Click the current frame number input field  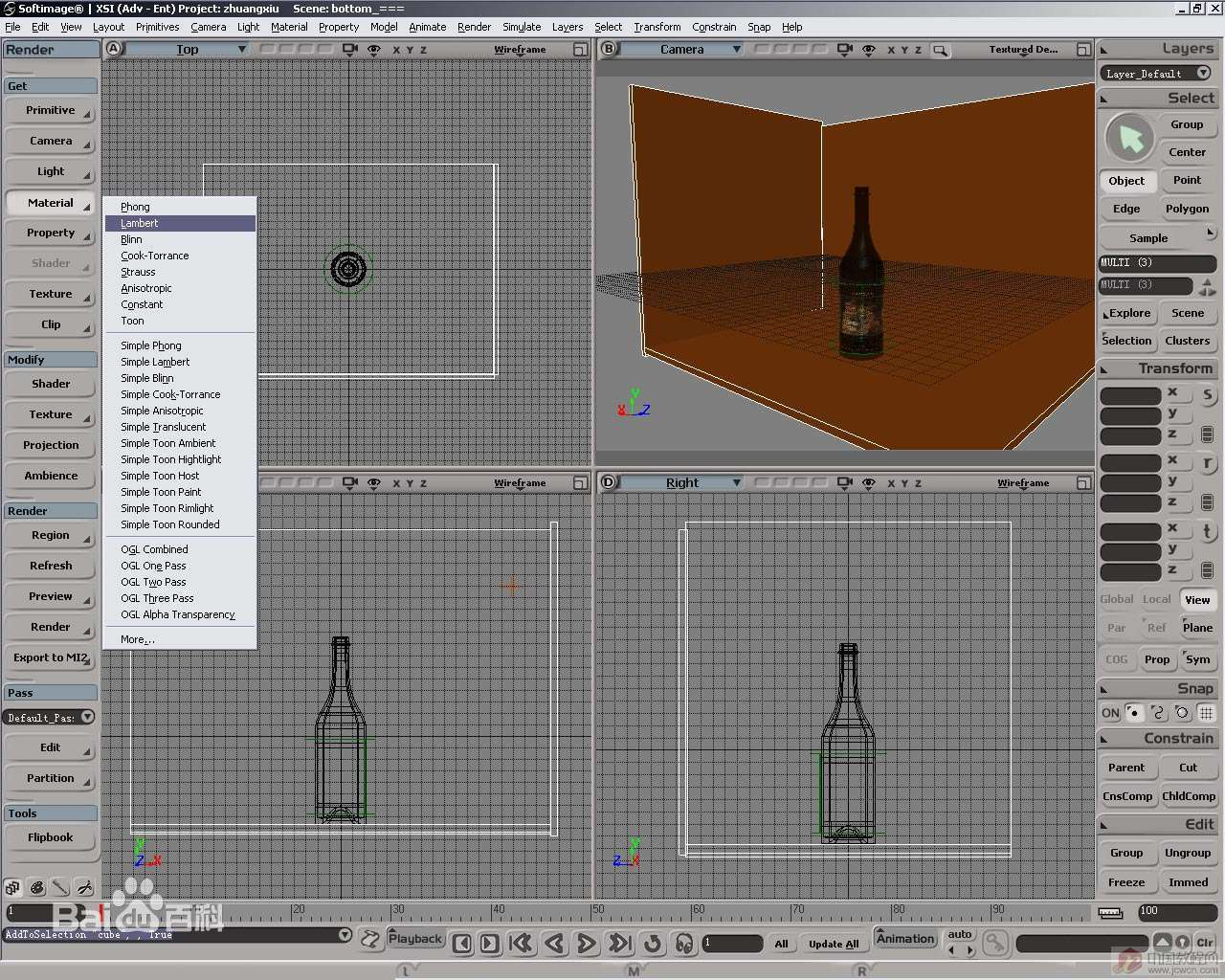coord(732,944)
